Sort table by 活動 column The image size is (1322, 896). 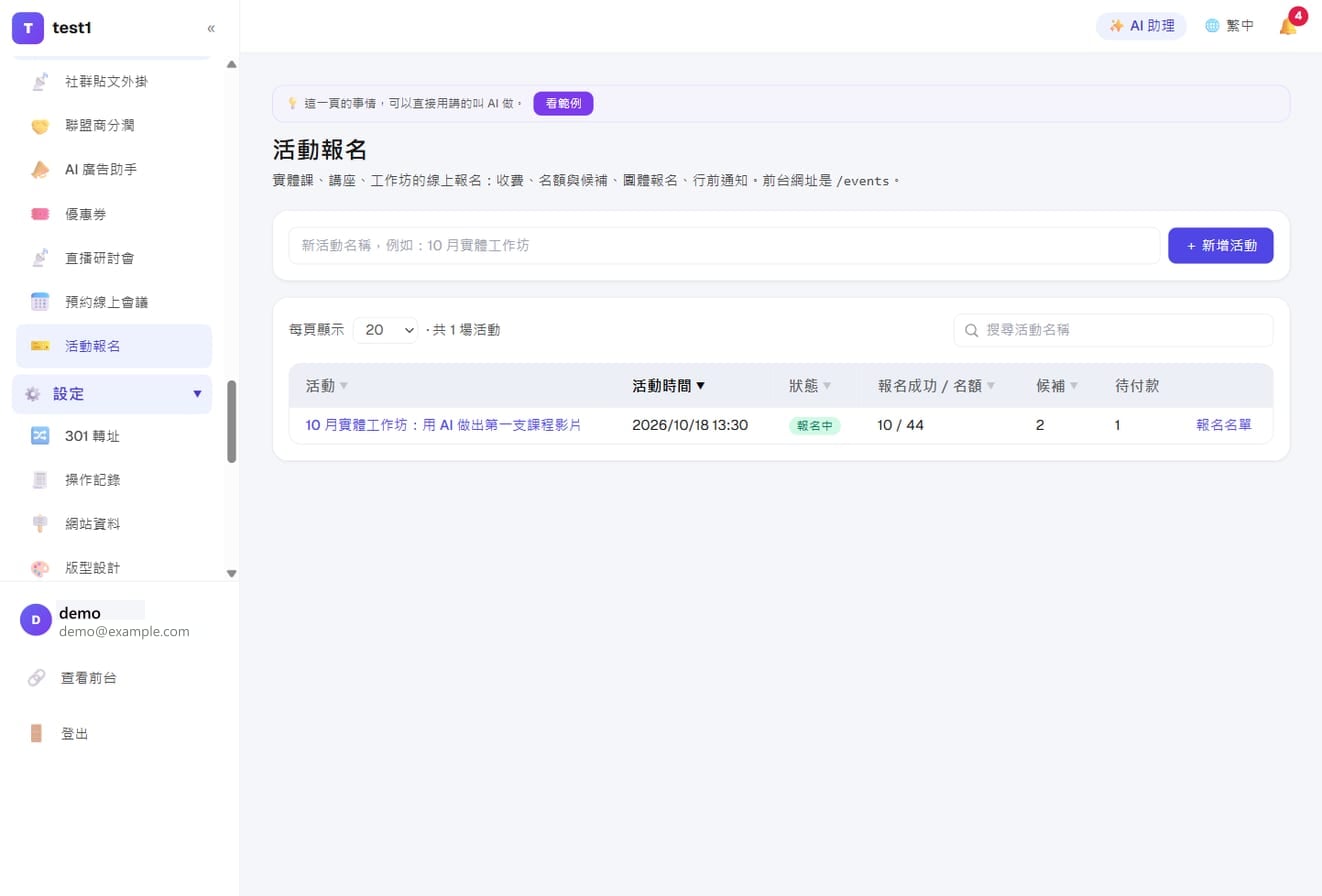pyautogui.click(x=327, y=385)
